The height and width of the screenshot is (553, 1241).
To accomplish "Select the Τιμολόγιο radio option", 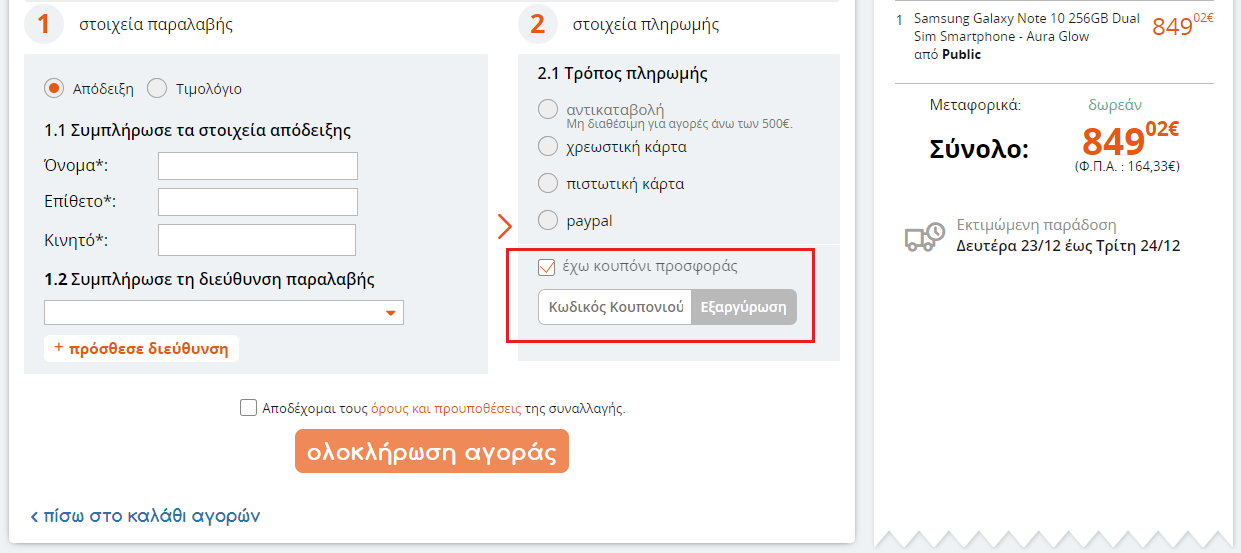I will click(x=157, y=88).
